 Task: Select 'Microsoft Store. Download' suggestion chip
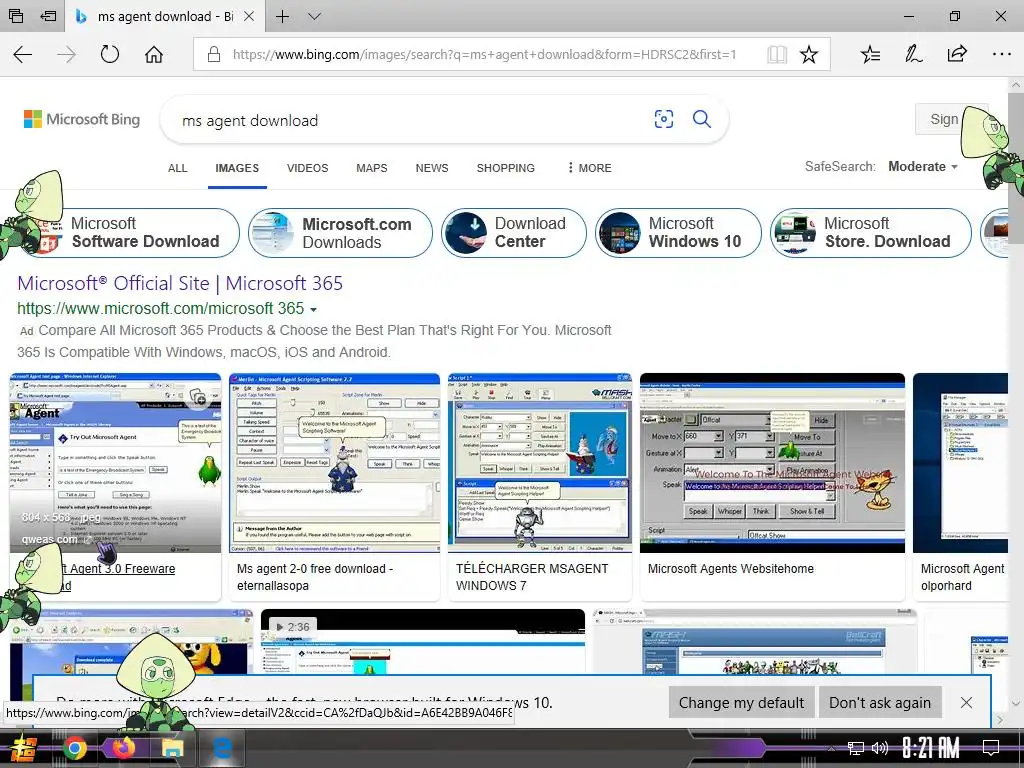(871, 232)
